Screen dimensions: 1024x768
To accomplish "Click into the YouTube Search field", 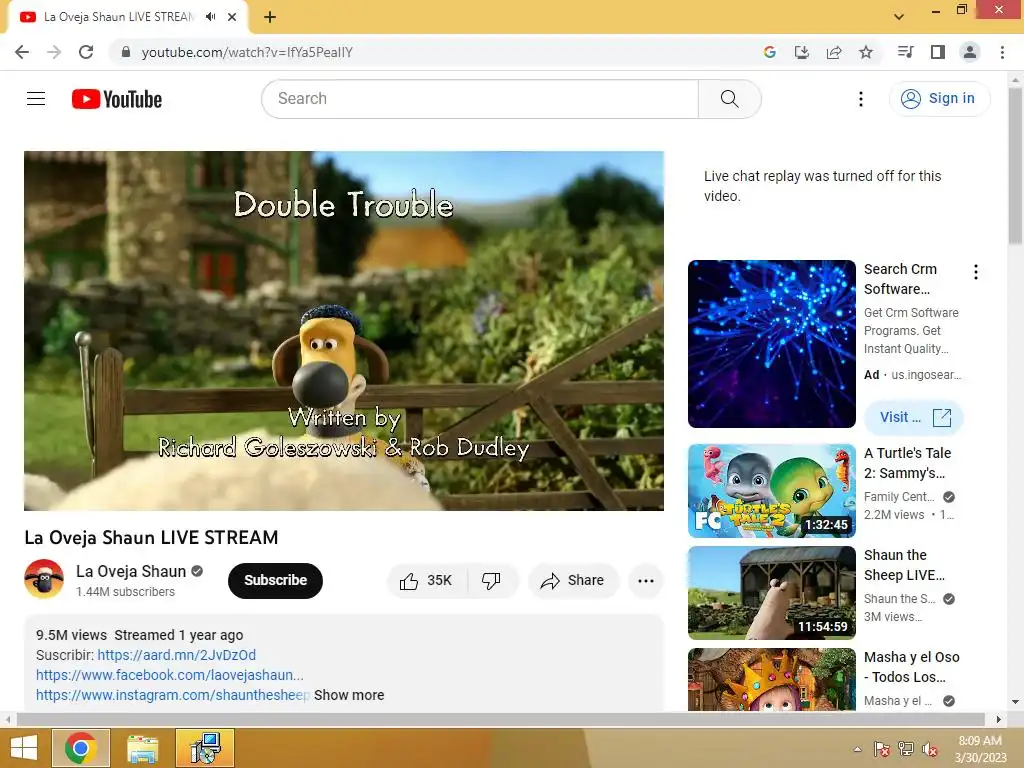I will [480, 99].
